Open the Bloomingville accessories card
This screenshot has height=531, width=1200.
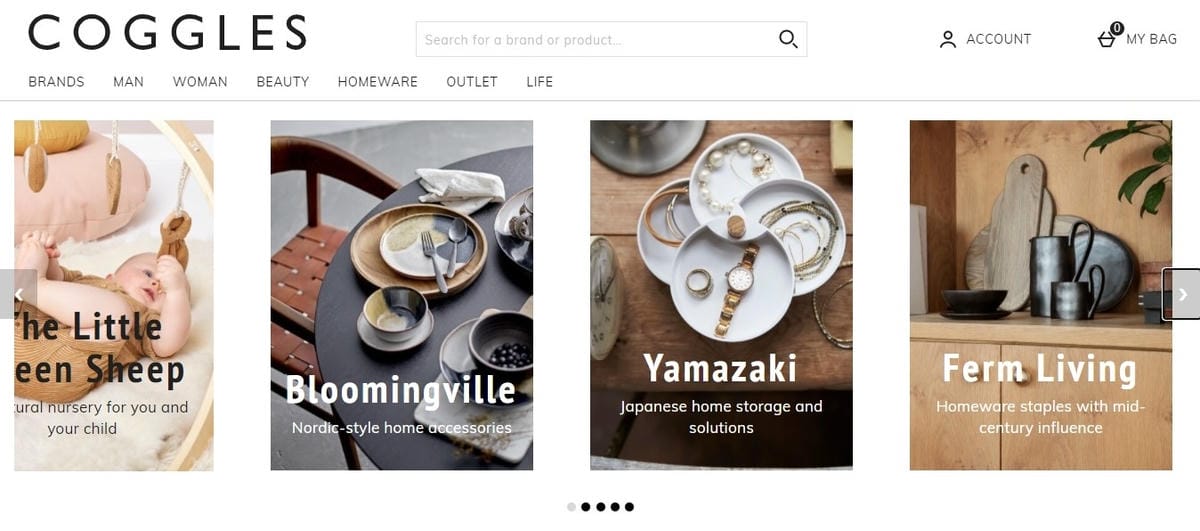coord(401,295)
